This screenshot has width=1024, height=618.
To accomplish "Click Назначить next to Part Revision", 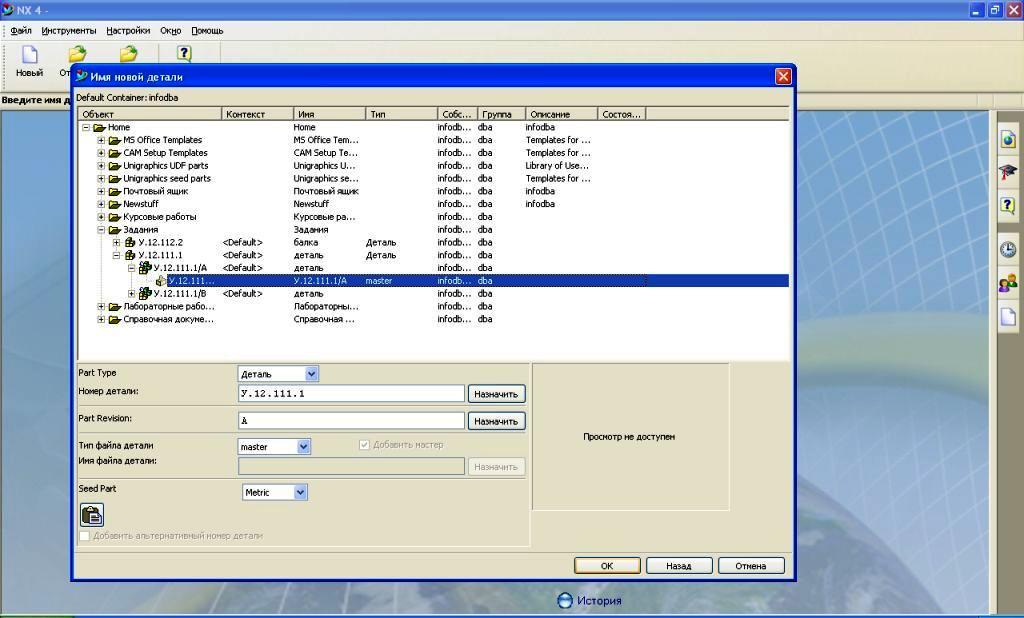I will 496,421.
